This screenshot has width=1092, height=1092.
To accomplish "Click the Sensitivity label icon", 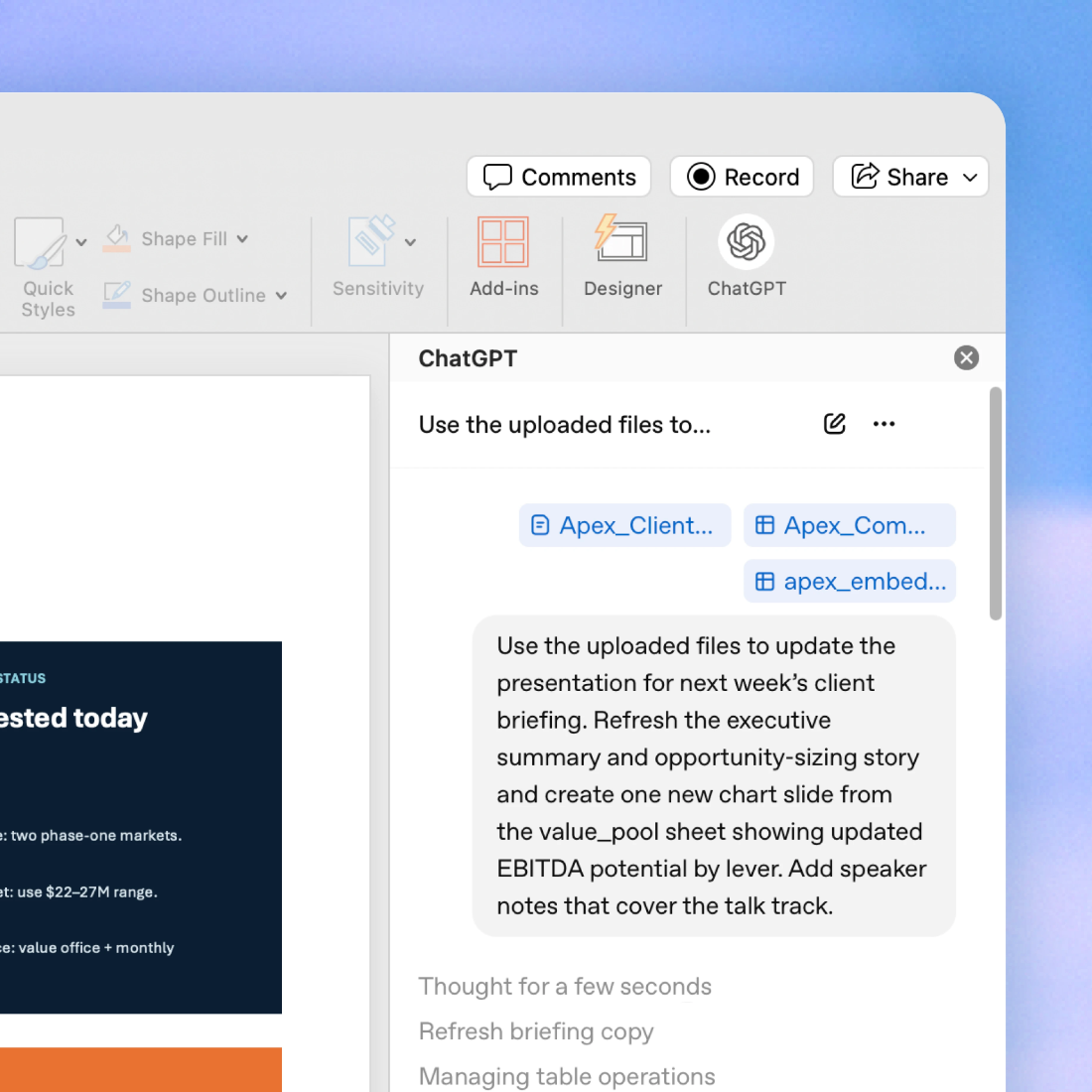I will point(370,241).
